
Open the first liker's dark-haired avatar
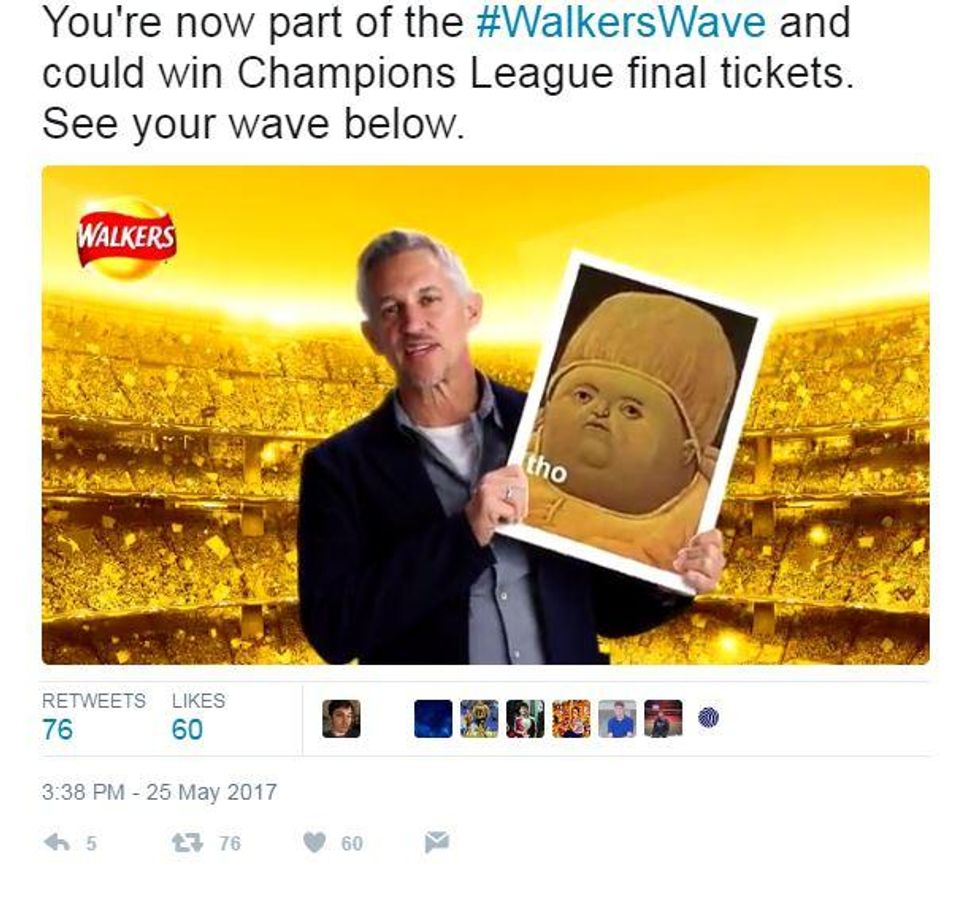click(341, 719)
